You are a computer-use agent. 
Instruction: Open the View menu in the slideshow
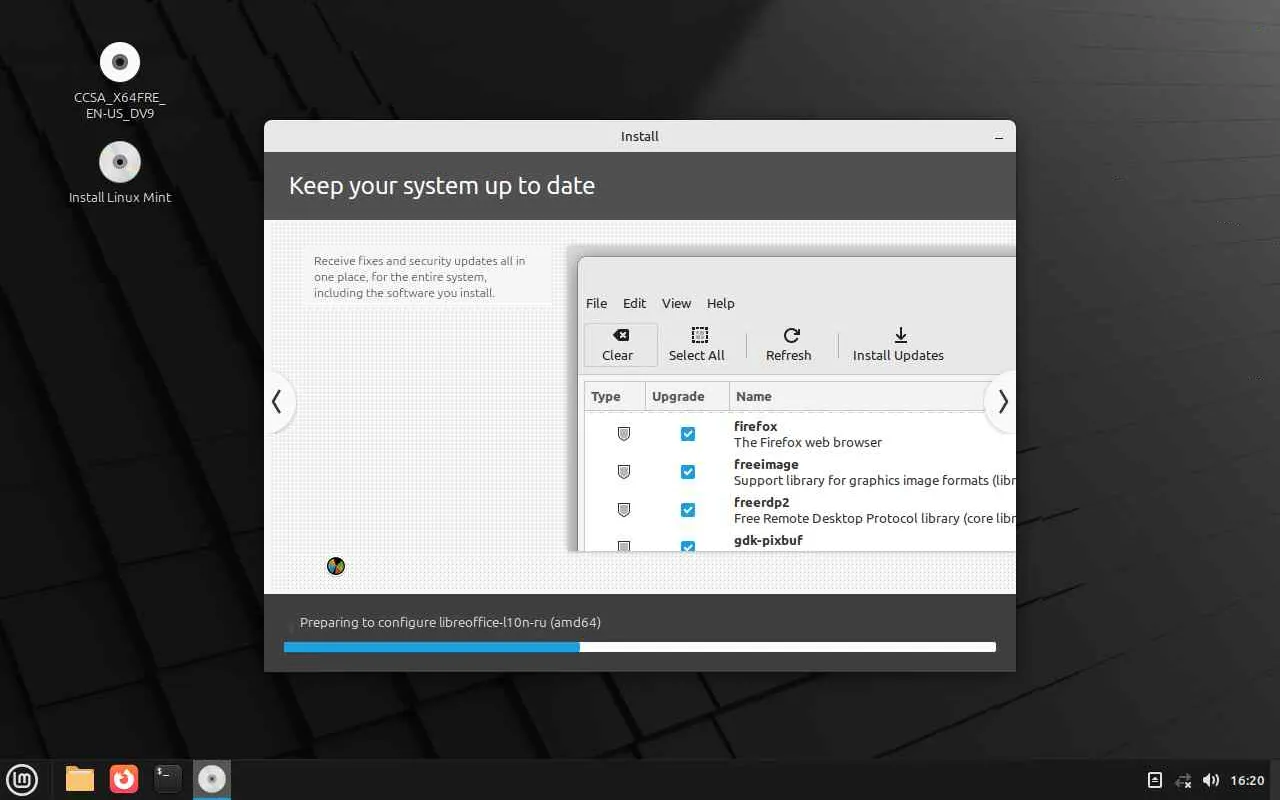[677, 303]
